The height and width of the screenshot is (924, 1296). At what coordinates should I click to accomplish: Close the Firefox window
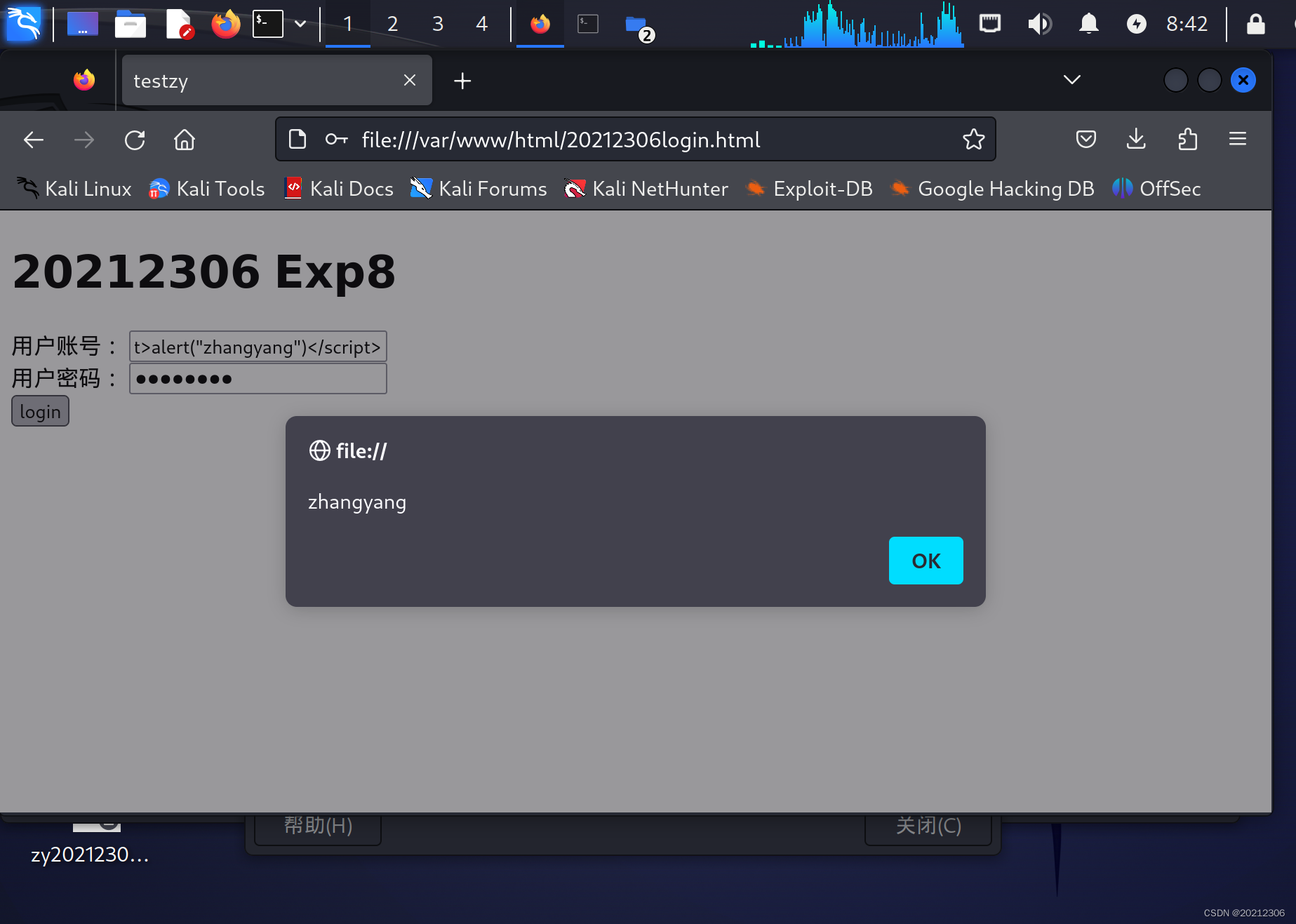coord(1243,80)
